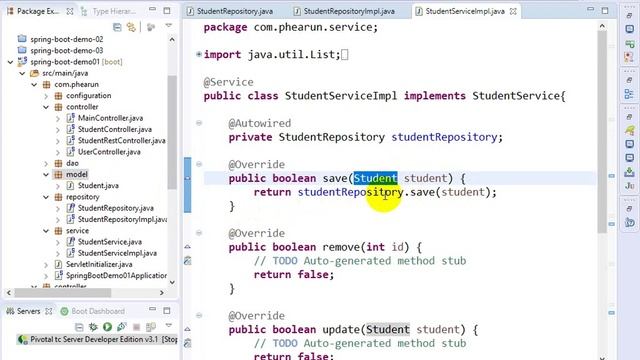Click the download tray icon in right trim

[629, 172]
